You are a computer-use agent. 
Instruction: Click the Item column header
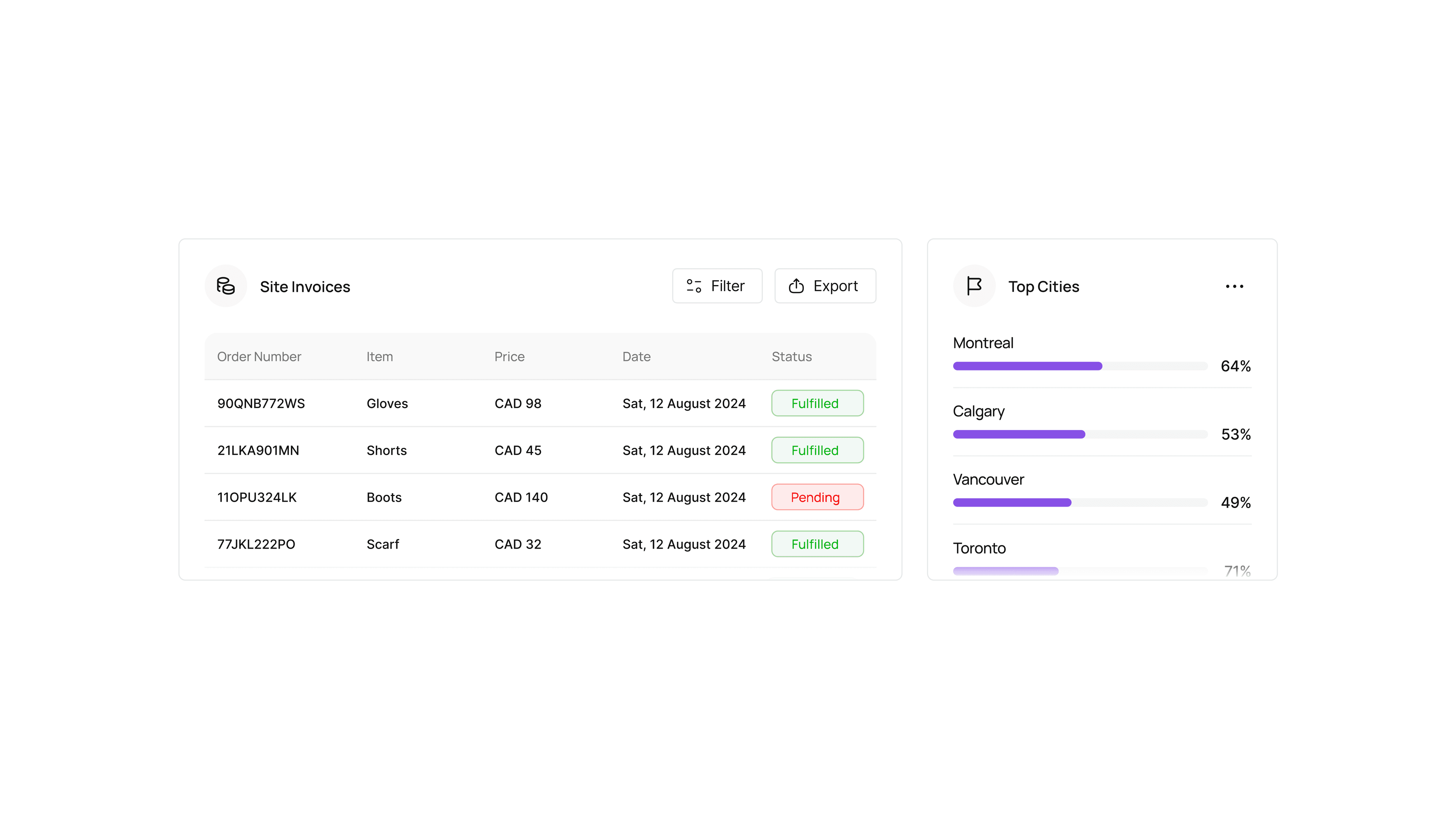[379, 357]
